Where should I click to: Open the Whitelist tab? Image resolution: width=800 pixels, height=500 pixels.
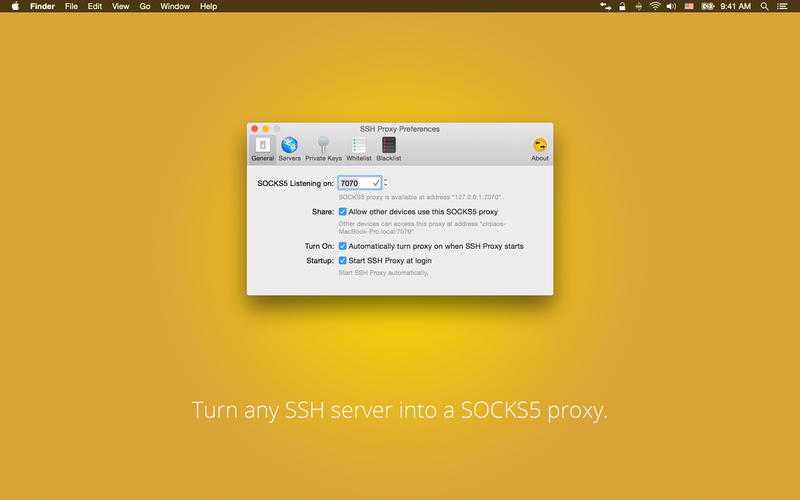coord(359,149)
